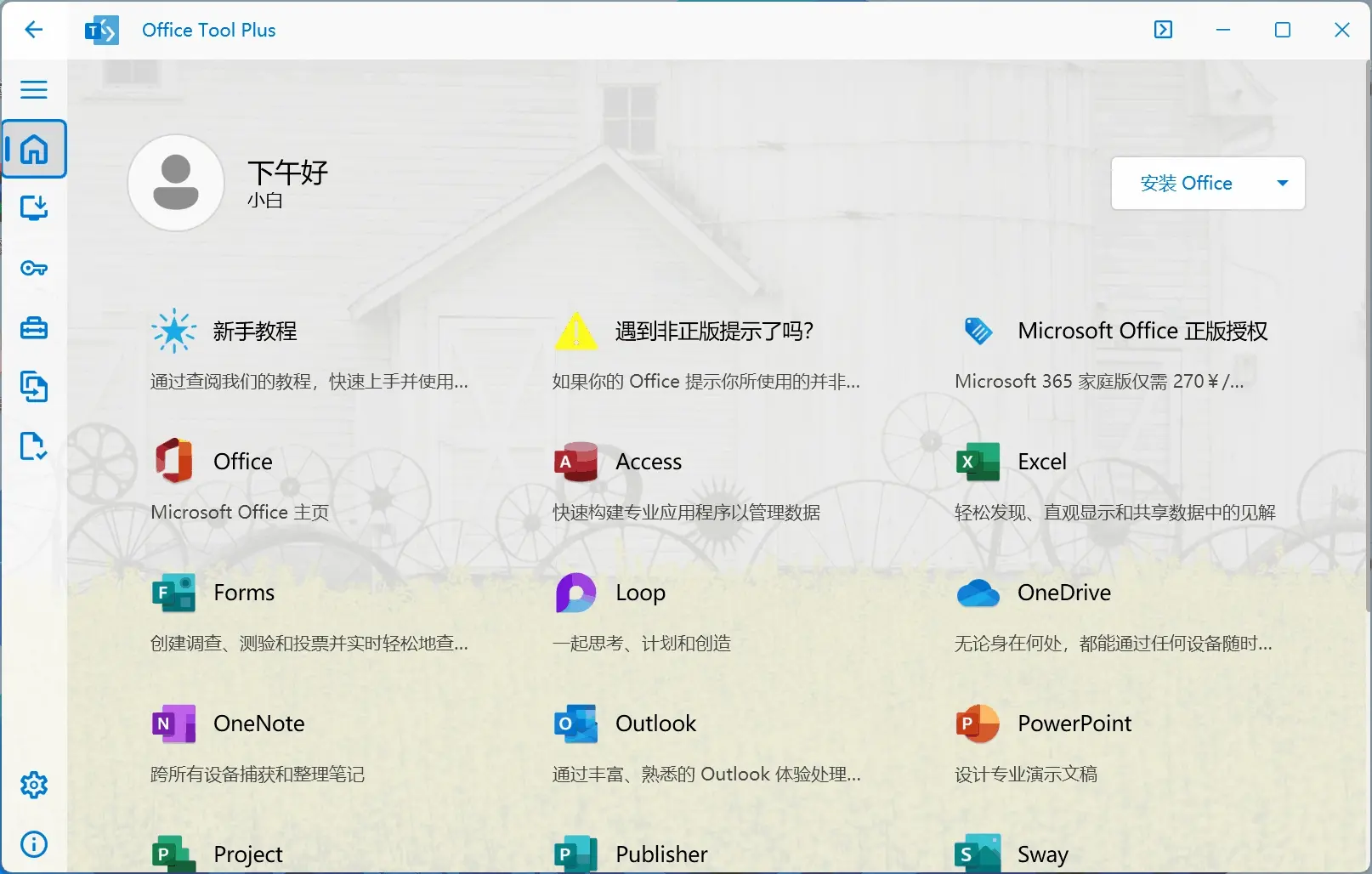Click 轻松发现、直观显示和共享数据中的见解 text
Image resolution: width=1372 pixels, height=874 pixels.
(1115, 512)
